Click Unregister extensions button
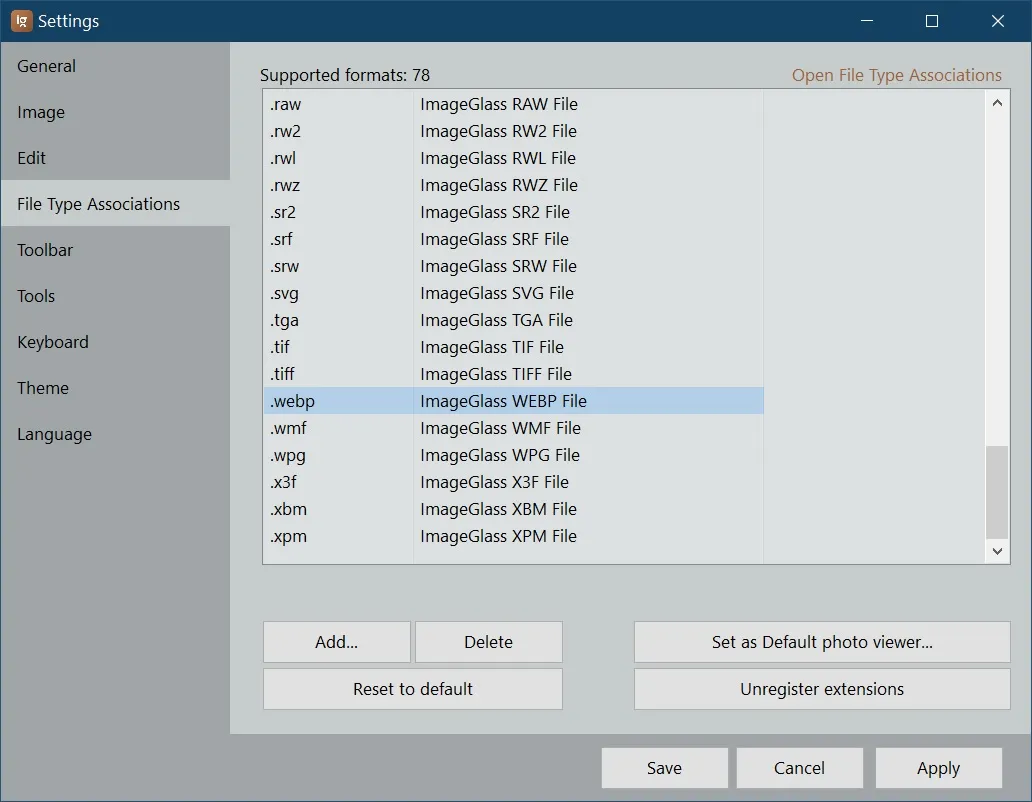Screen dimensions: 1032x802 tap(822, 689)
